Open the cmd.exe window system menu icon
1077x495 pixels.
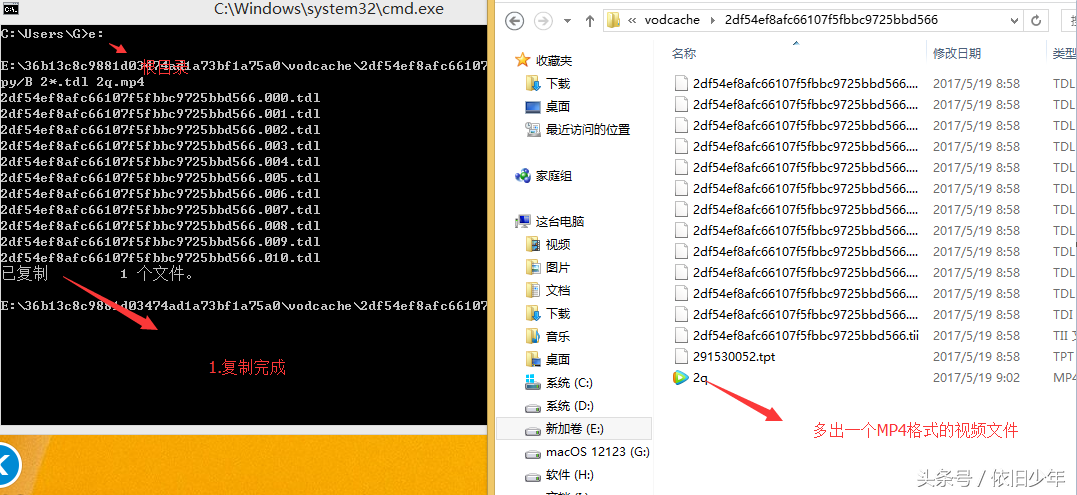[9, 9]
